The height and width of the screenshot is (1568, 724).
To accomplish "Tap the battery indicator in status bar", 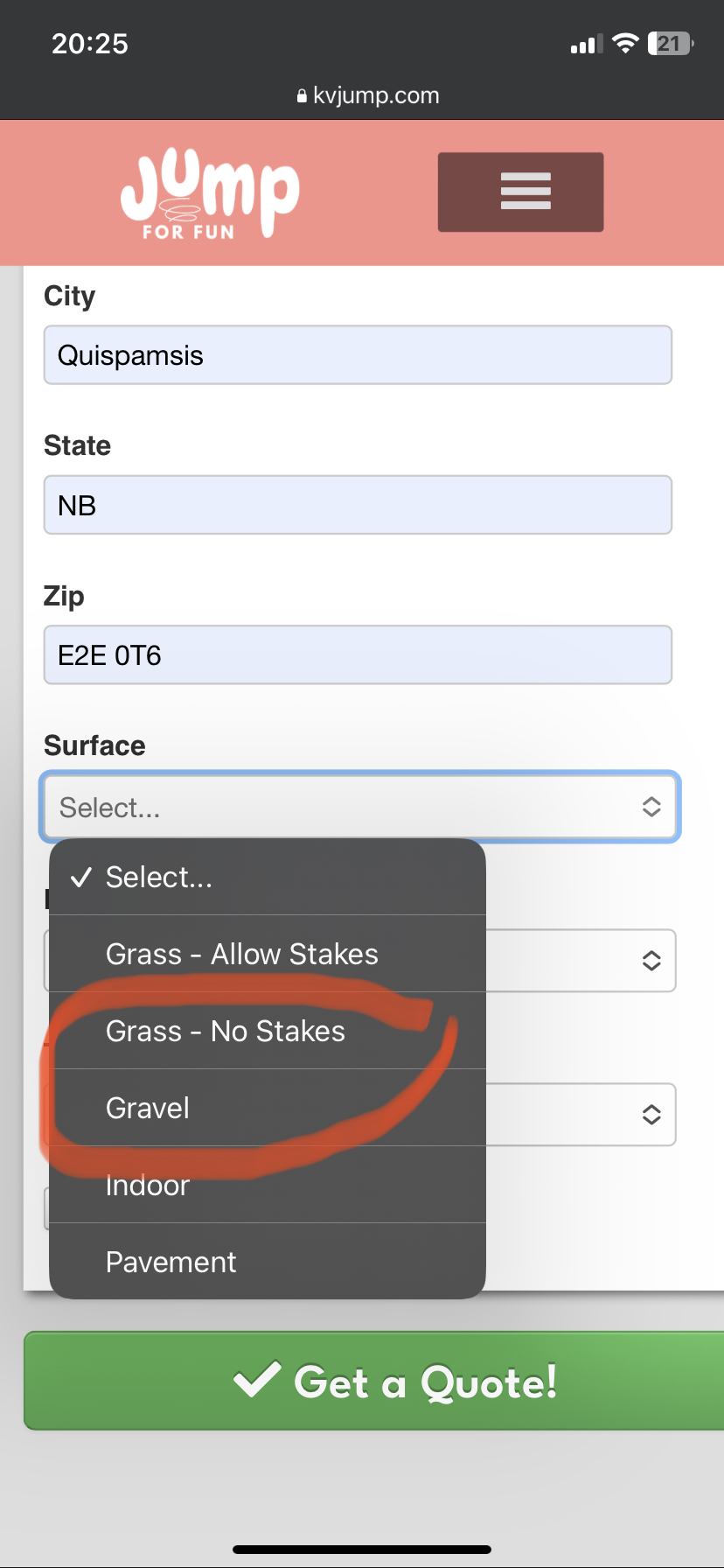I will 670,44.
